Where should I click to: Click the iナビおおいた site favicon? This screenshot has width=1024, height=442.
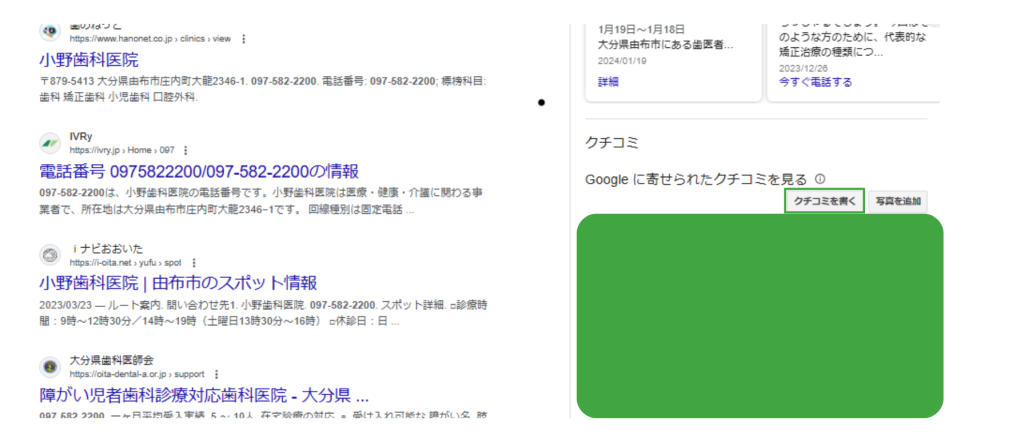pyautogui.click(x=50, y=254)
